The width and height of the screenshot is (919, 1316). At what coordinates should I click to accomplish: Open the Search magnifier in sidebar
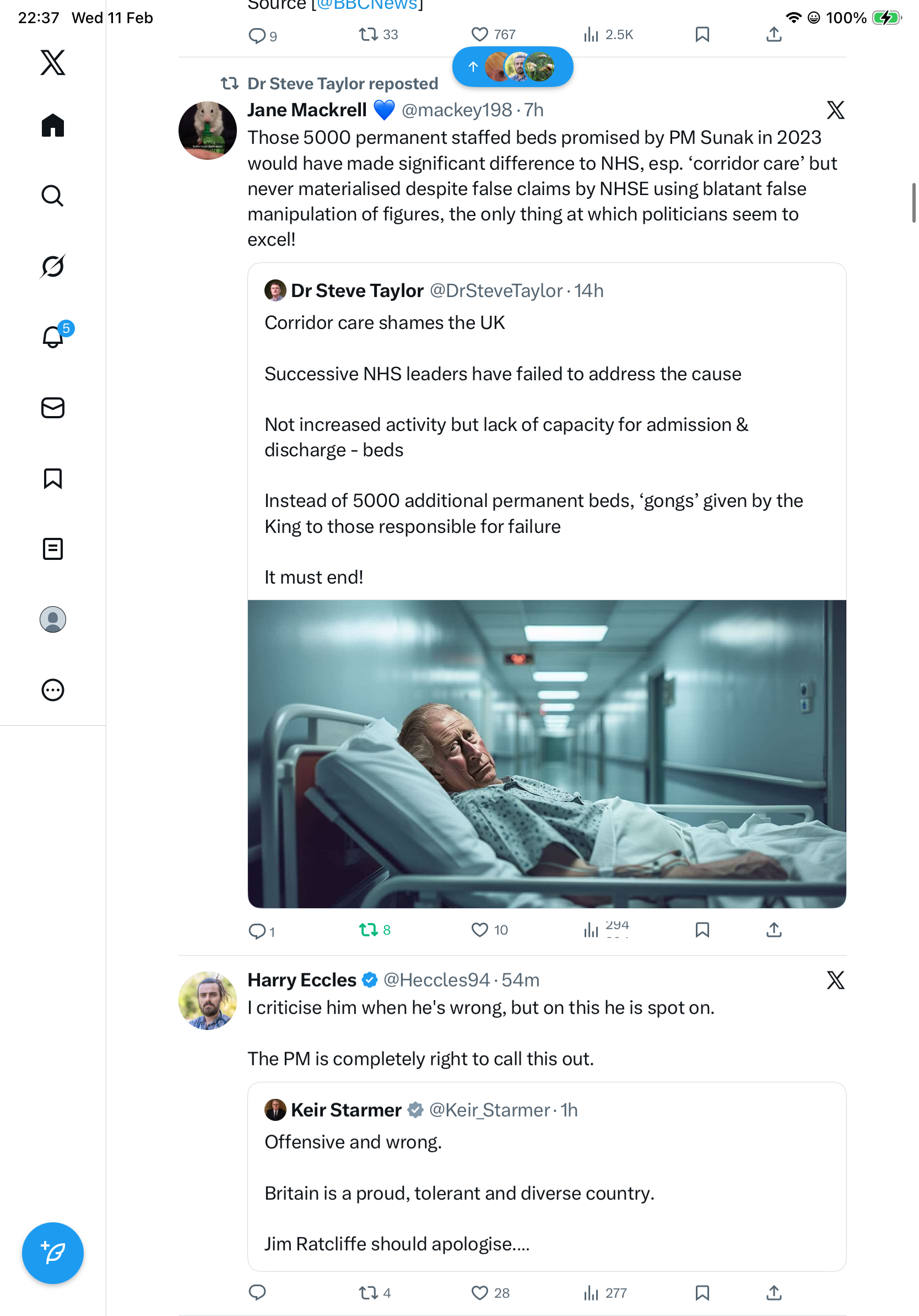(53, 196)
